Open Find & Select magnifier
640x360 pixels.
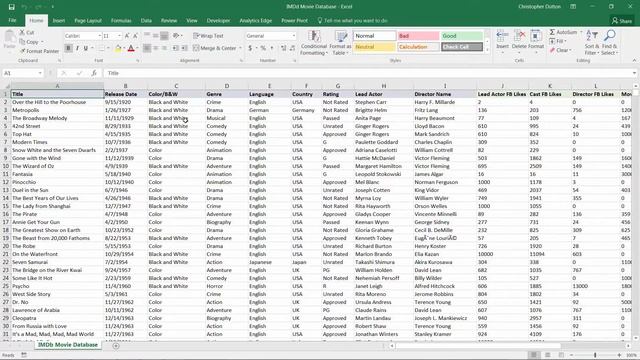coord(609,42)
